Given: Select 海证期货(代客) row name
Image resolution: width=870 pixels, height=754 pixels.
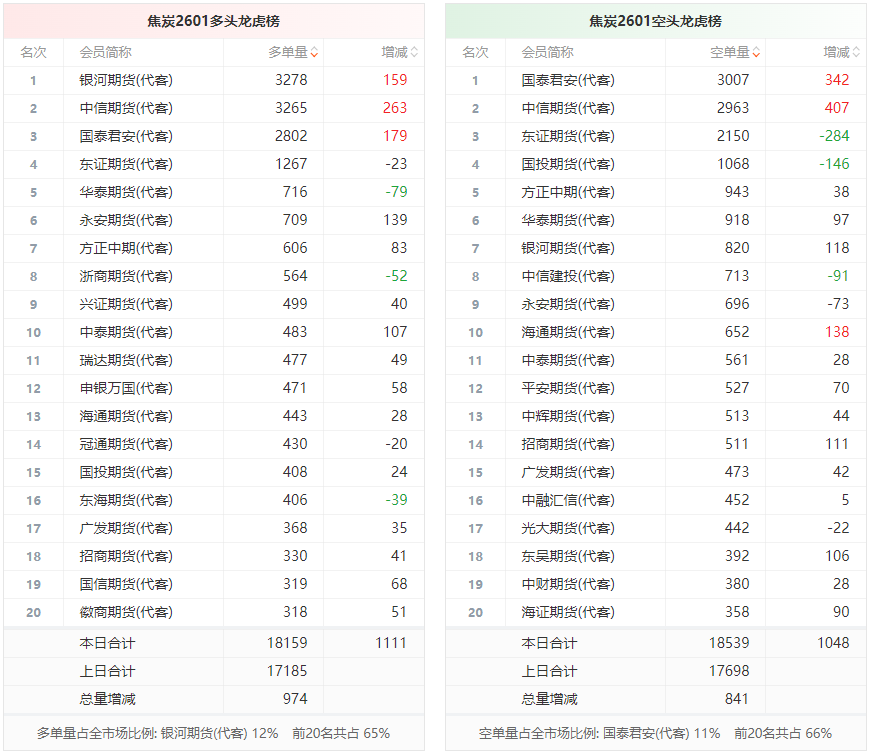Looking at the screenshot, I should click(568, 612).
